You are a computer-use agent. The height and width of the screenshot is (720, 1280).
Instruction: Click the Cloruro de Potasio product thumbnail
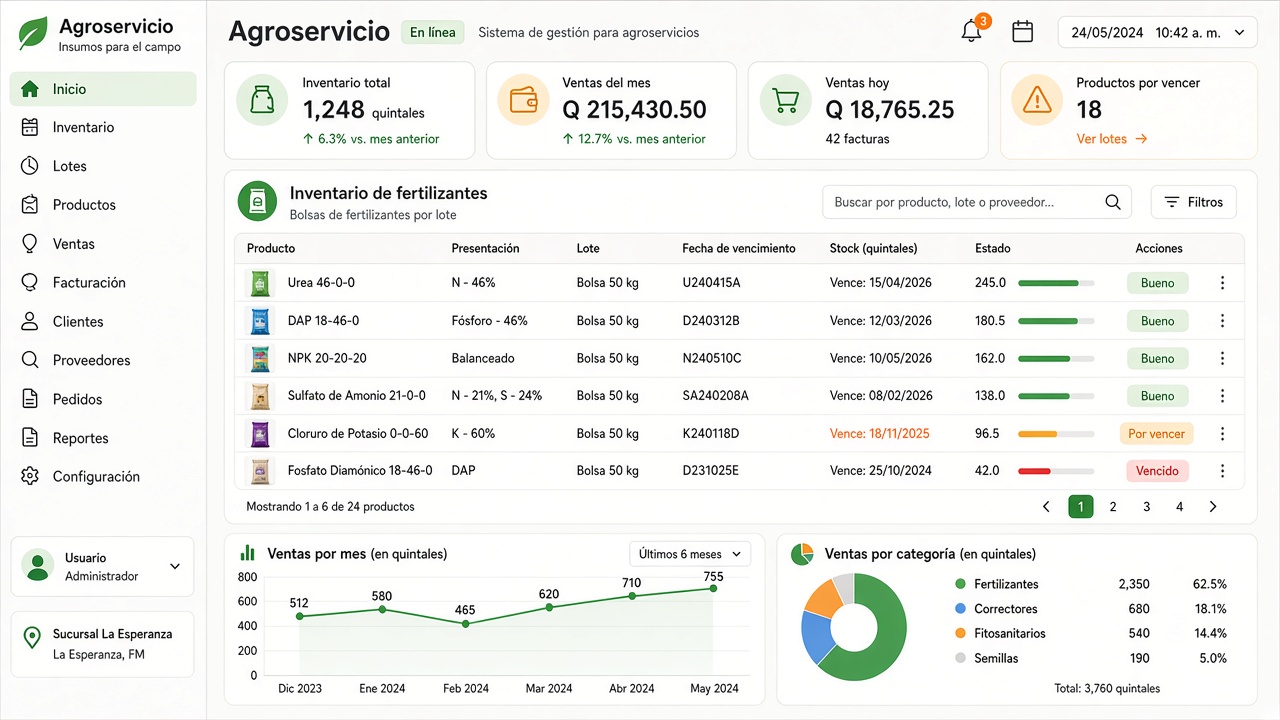tap(260, 434)
